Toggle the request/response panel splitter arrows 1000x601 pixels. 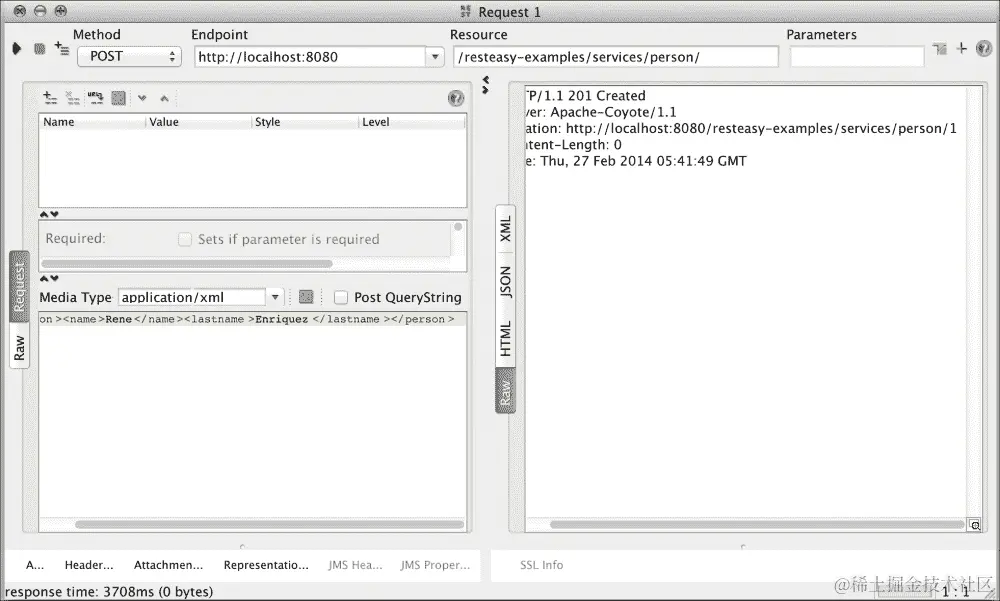click(485, 85)
